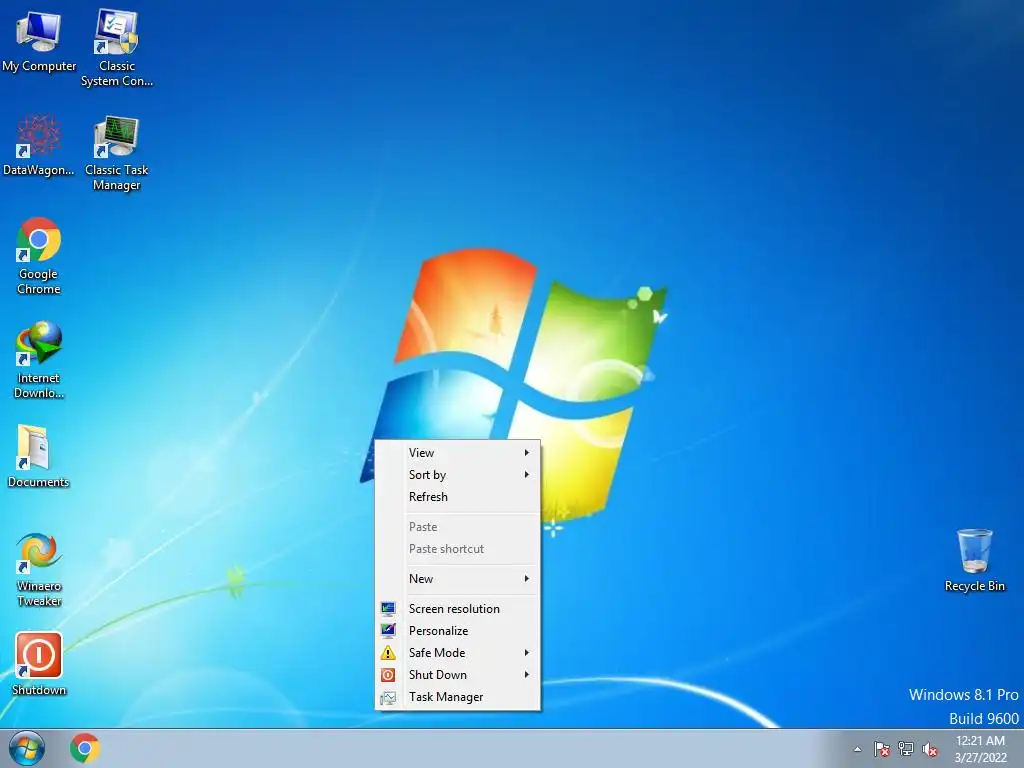Expand the View submenu
The height and width of the screenshot is (768, 1024).
click(x=458, y=453)
